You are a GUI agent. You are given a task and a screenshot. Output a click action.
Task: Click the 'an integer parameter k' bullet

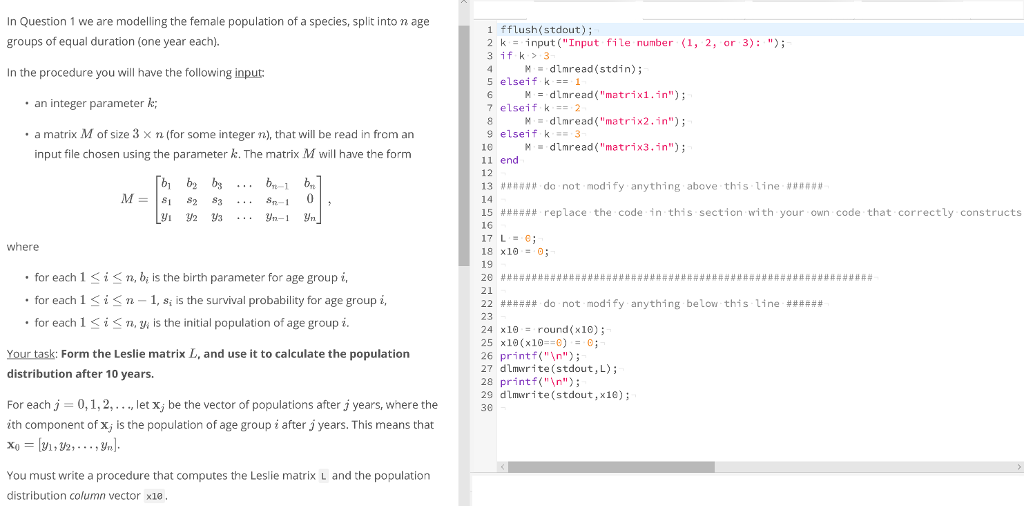pyautogui.click(x=96, y=104)
